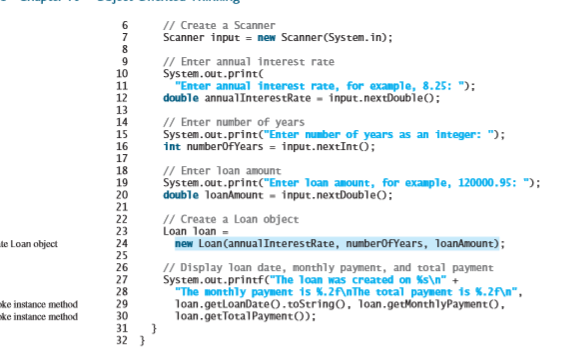Click the string "The monthly payment is %.2f\nThe total payment is %.2f\n"
Screen dimensions: 564x360
click(346, 292)
